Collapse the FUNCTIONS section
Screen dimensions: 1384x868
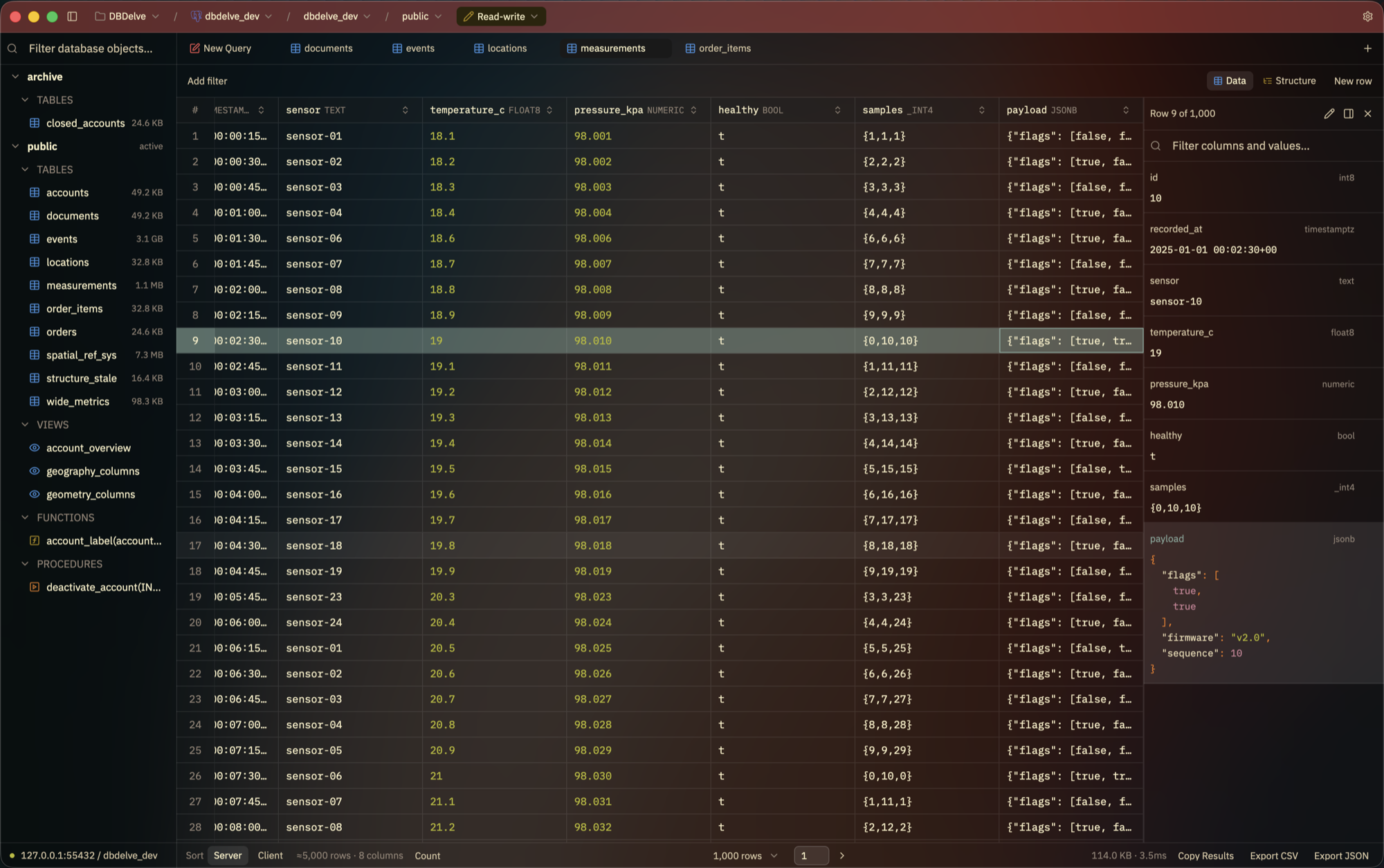25,517
